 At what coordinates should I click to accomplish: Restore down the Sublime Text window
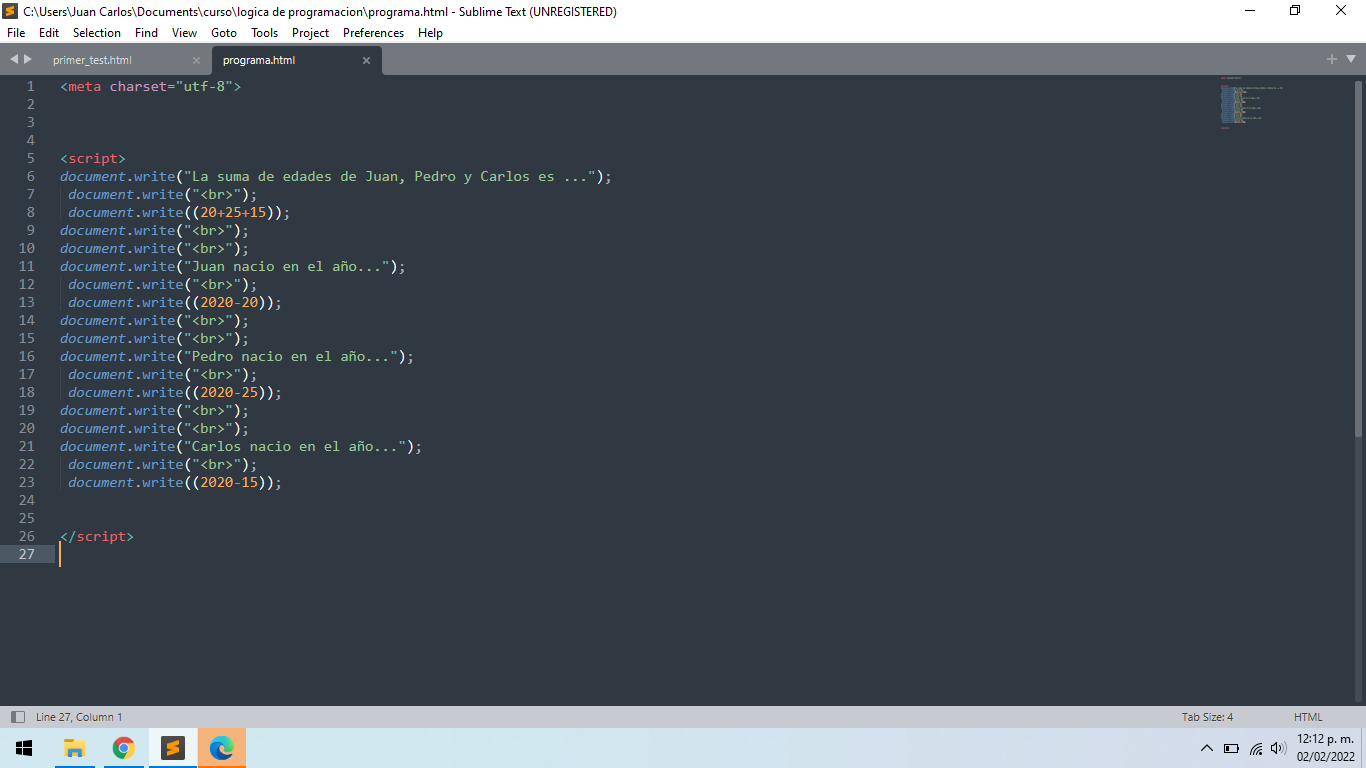coord(1295,11)
